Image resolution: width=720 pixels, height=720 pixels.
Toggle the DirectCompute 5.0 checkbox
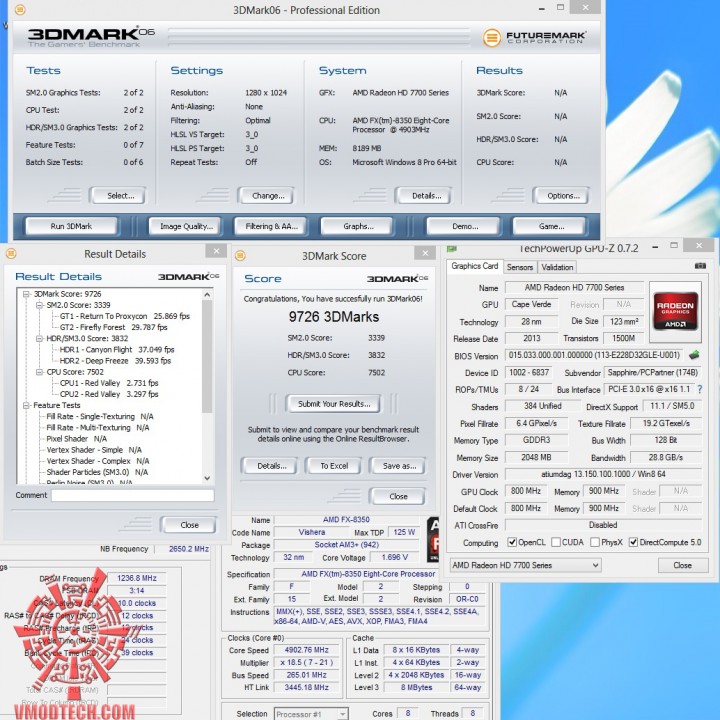[633, 542]
